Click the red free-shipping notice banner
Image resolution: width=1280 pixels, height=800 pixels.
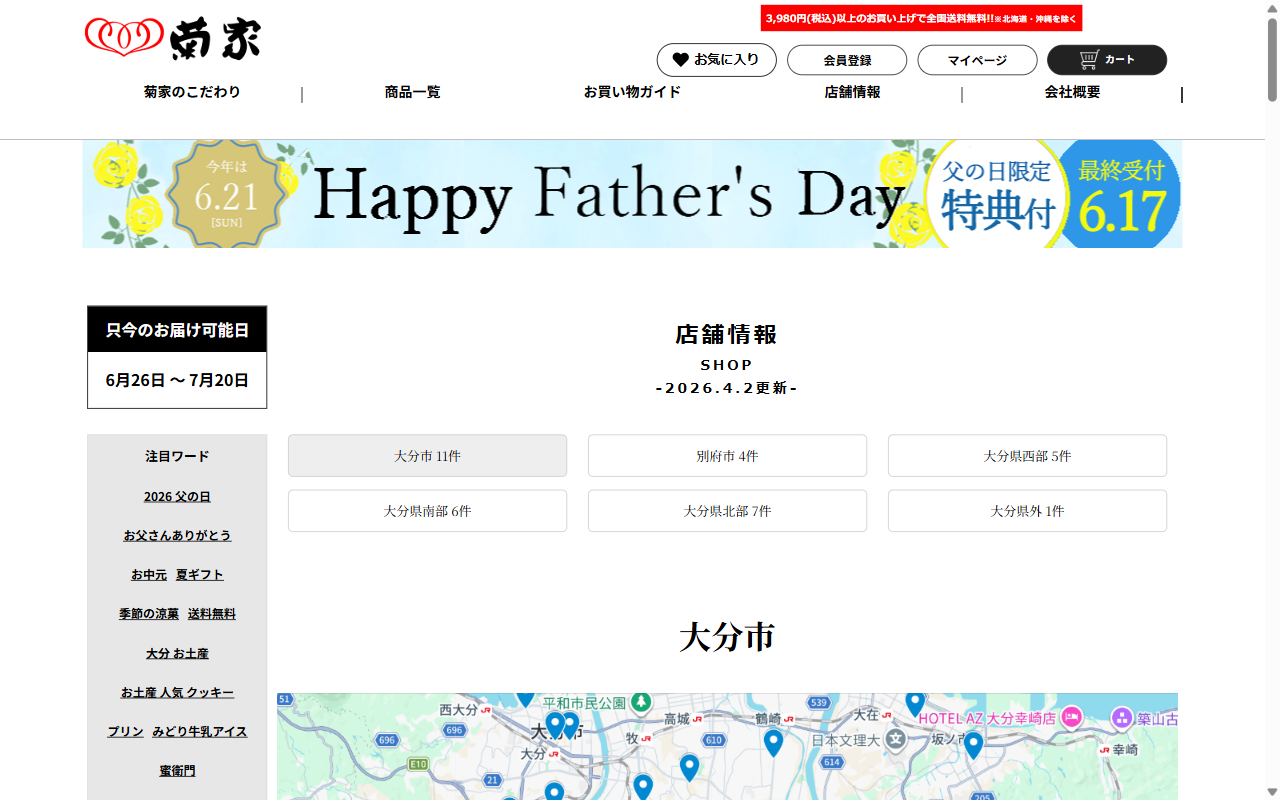(x=921, y=18)
